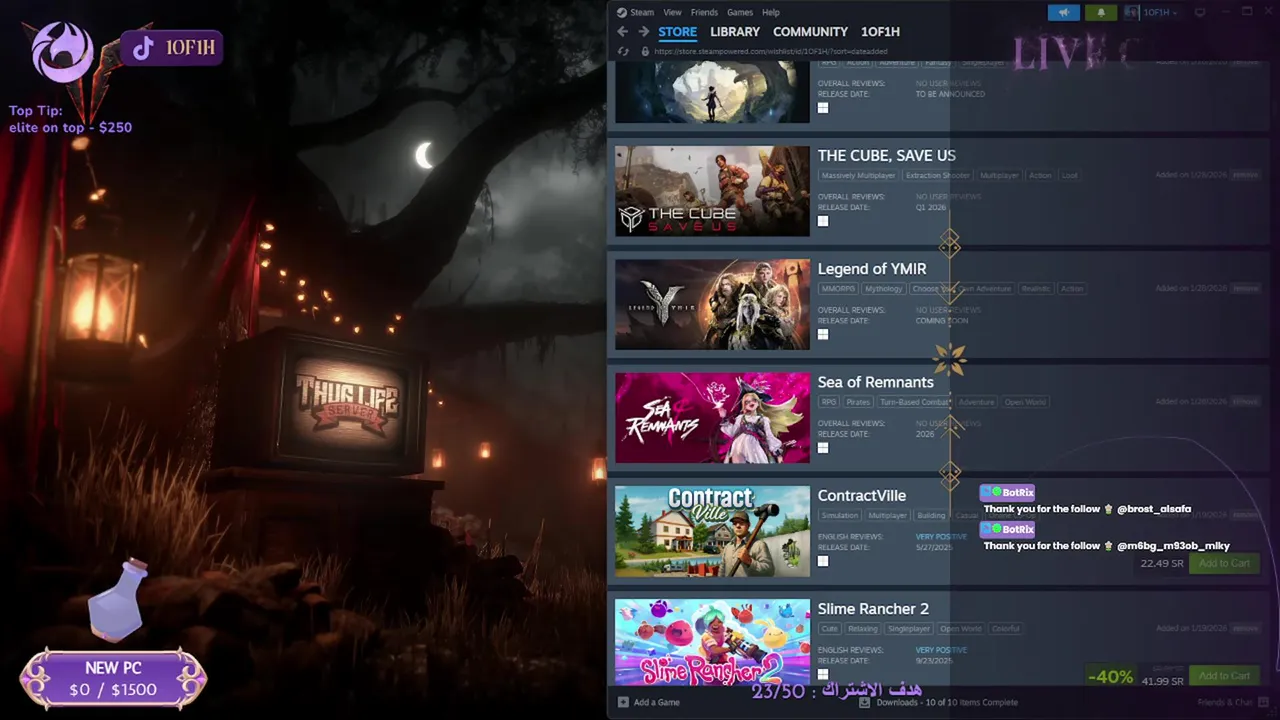Screen dimensions: 1280x720
Task: Click the -40% discount badge
Action: coord(1110,676)
